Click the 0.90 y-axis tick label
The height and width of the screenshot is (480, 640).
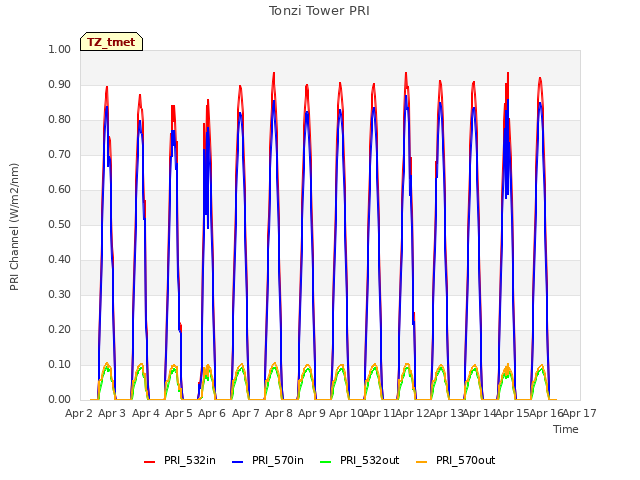[x=60, y=84]
